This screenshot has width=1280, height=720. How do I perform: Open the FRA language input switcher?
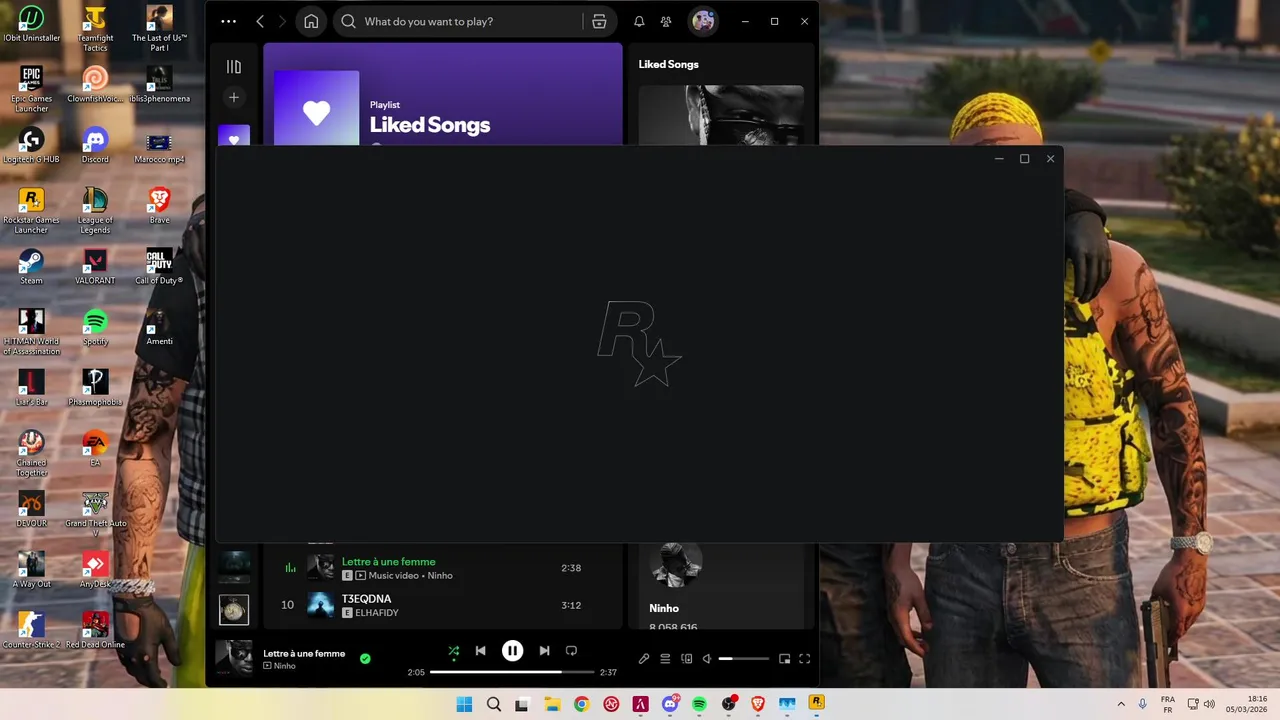[1167, 704]
